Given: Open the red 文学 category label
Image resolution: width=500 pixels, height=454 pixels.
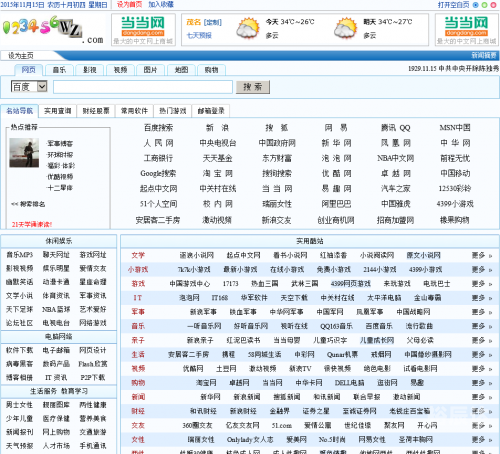Looking at the screenshot, I should coord(138,255).
